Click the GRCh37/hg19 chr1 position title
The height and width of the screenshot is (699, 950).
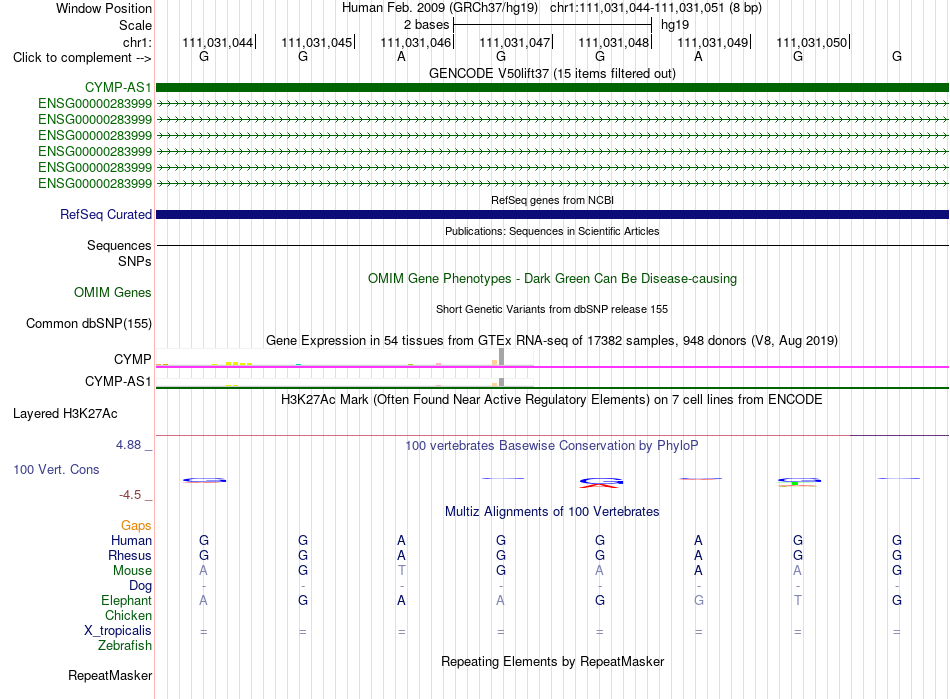tap(552, 8)
